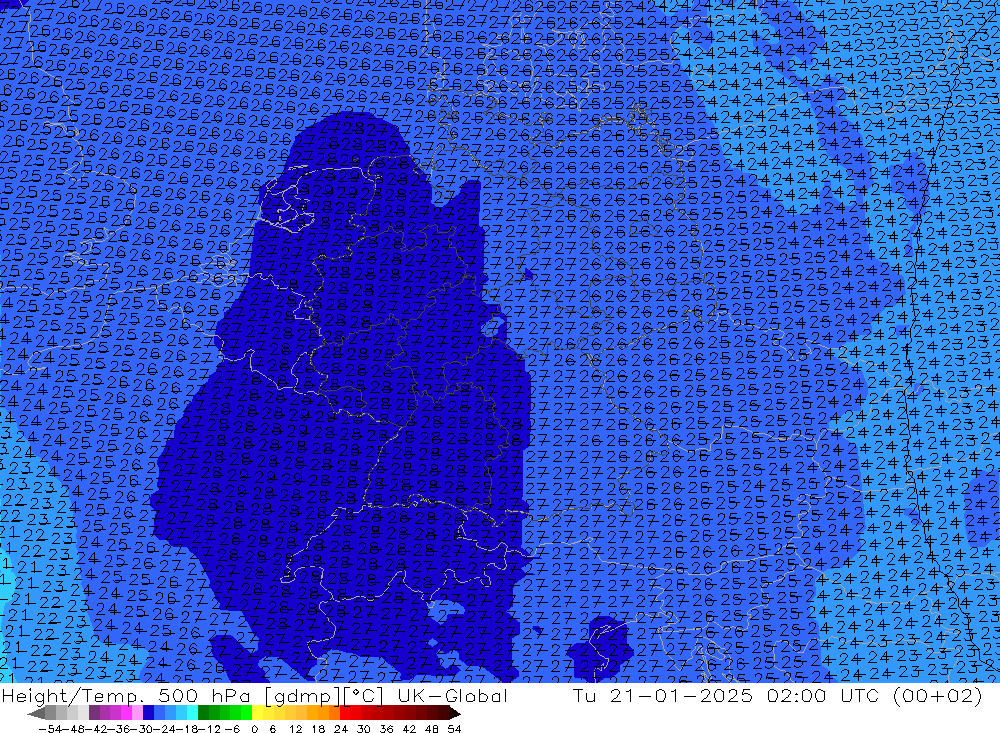Click the '(00+02)' forecast offset text
The image size is (1000, 733).
(x=938, y=695)
